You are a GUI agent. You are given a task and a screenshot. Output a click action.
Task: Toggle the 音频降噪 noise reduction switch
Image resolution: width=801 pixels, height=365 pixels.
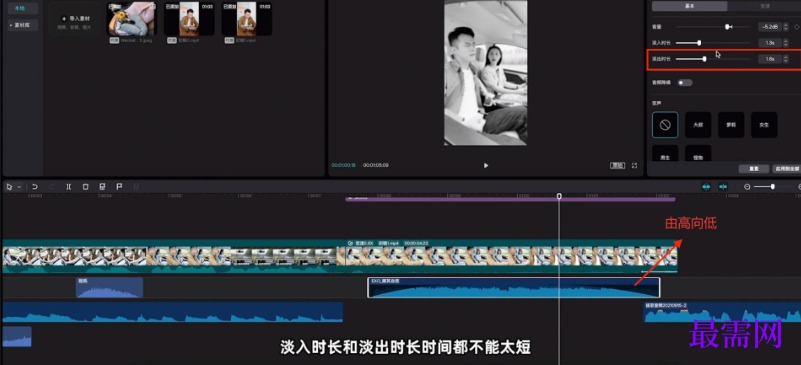[685, 82]
